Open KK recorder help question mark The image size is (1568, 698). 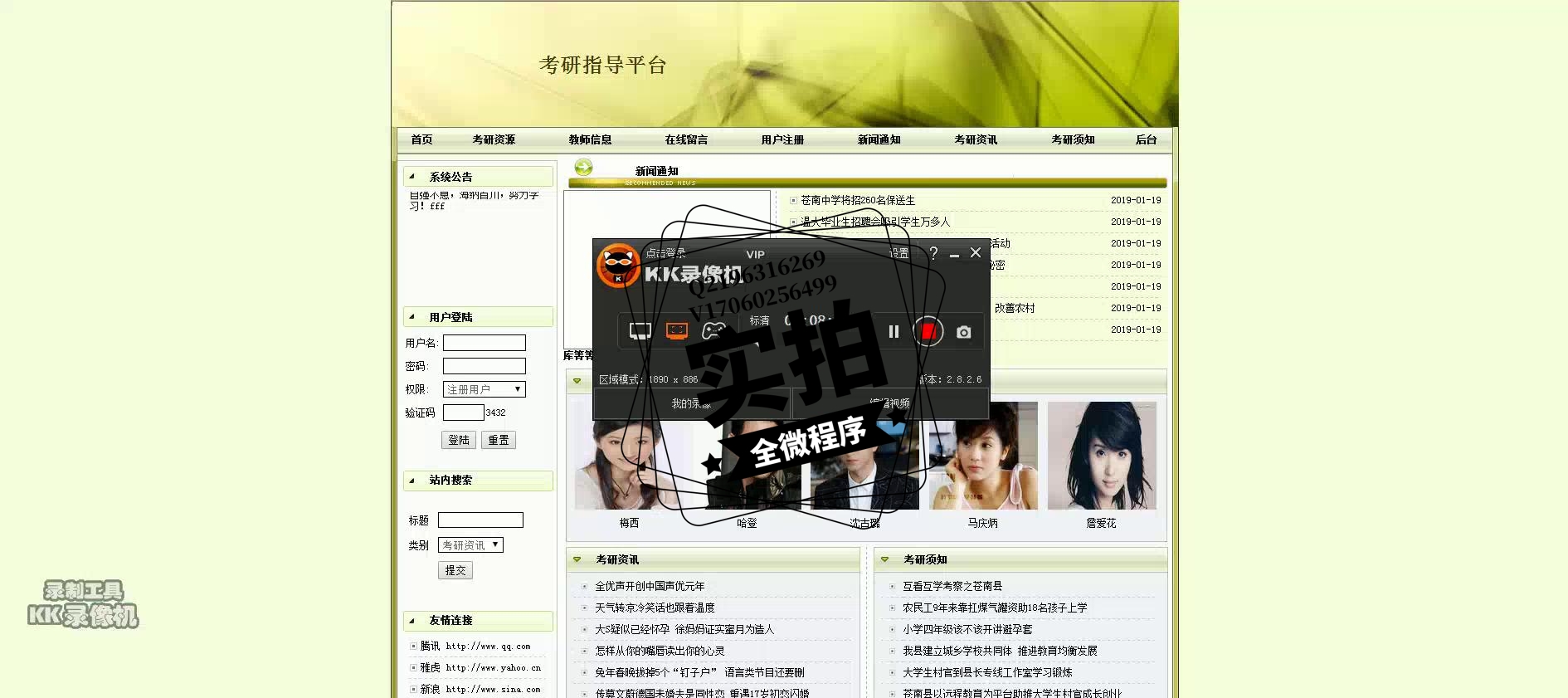[933, 253]
